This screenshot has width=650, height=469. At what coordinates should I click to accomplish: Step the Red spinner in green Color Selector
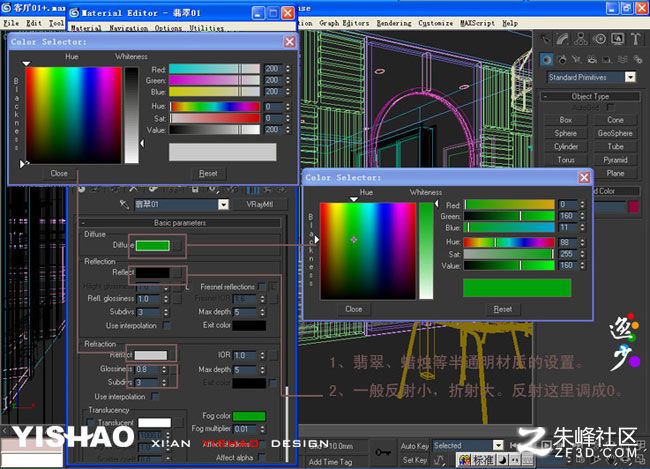click(582, 204)
